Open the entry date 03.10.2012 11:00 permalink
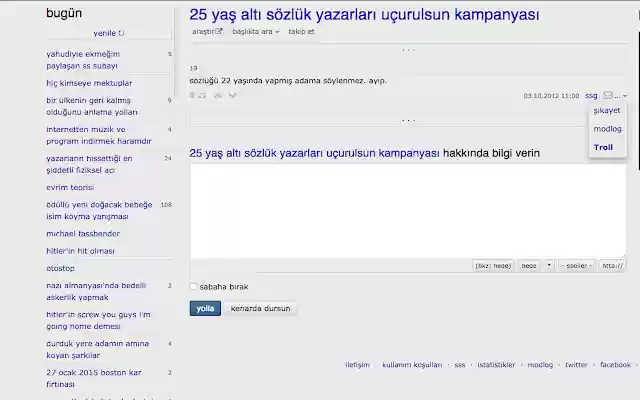The height and width of the screenshot is (400, 640). (551, 96)
